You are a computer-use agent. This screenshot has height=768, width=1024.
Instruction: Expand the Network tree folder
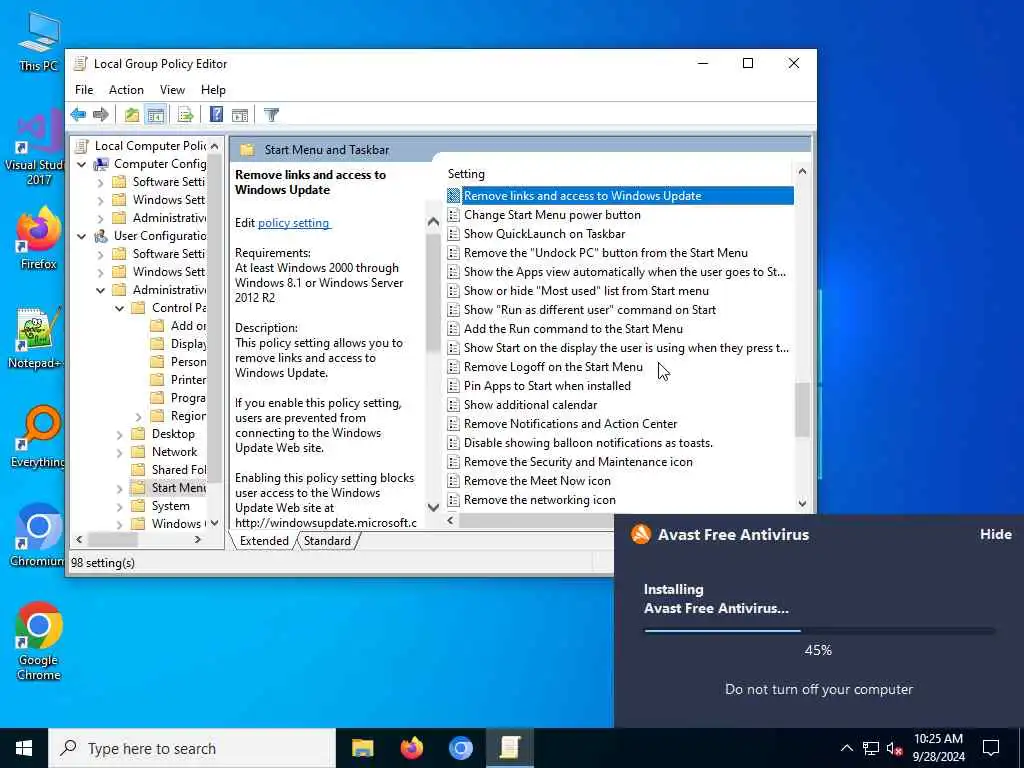pyautogui.click(x=120, y=452)
